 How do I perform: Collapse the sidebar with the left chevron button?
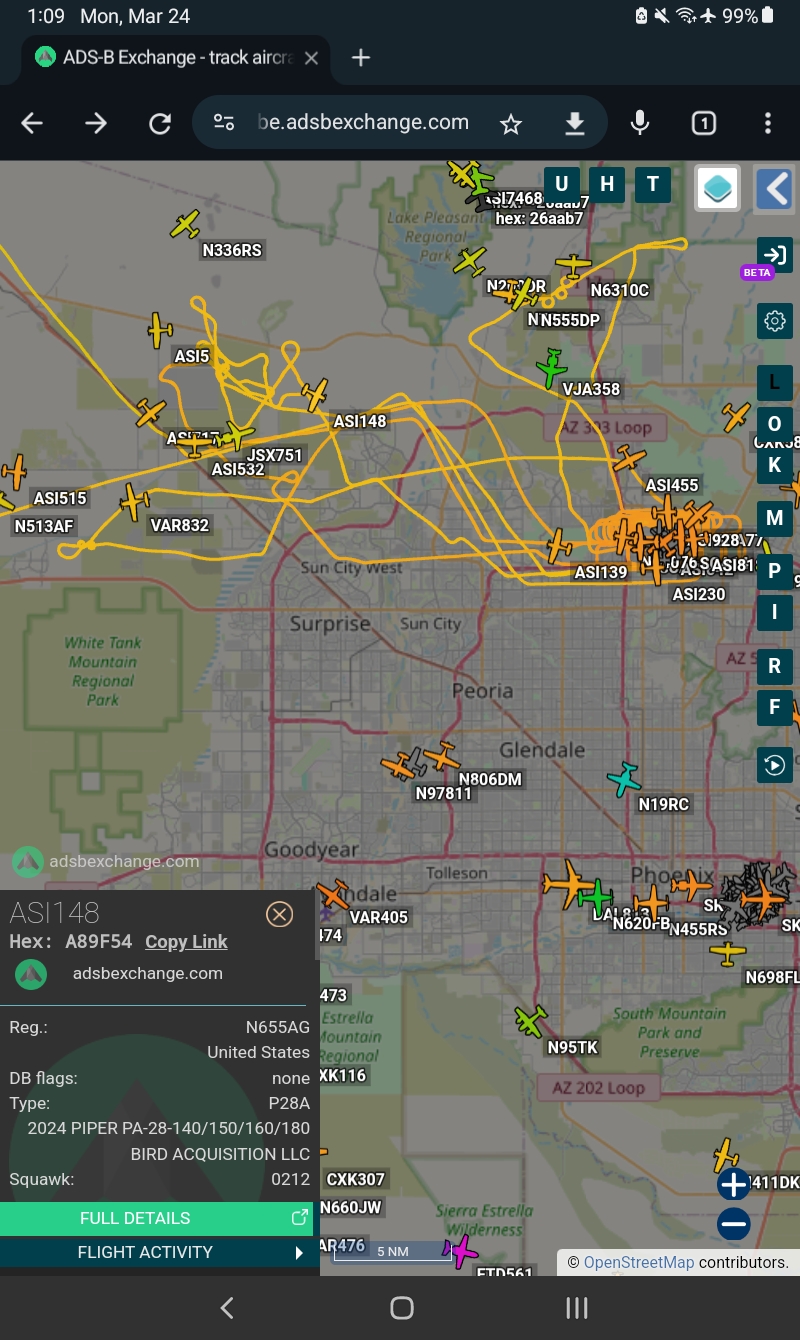click(x=774, y=187)
